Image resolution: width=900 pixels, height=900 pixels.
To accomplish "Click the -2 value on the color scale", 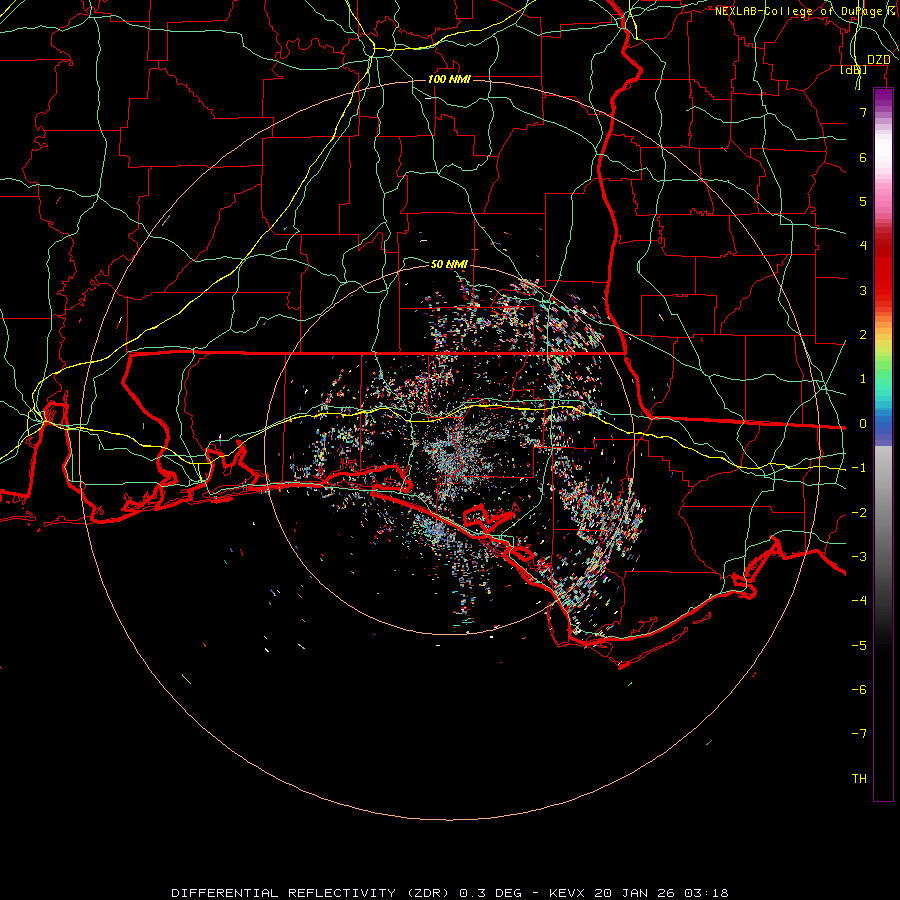I will coord(859,513).
